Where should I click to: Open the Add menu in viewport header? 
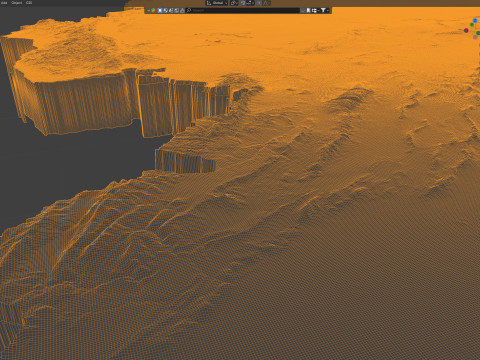[4, 3]
